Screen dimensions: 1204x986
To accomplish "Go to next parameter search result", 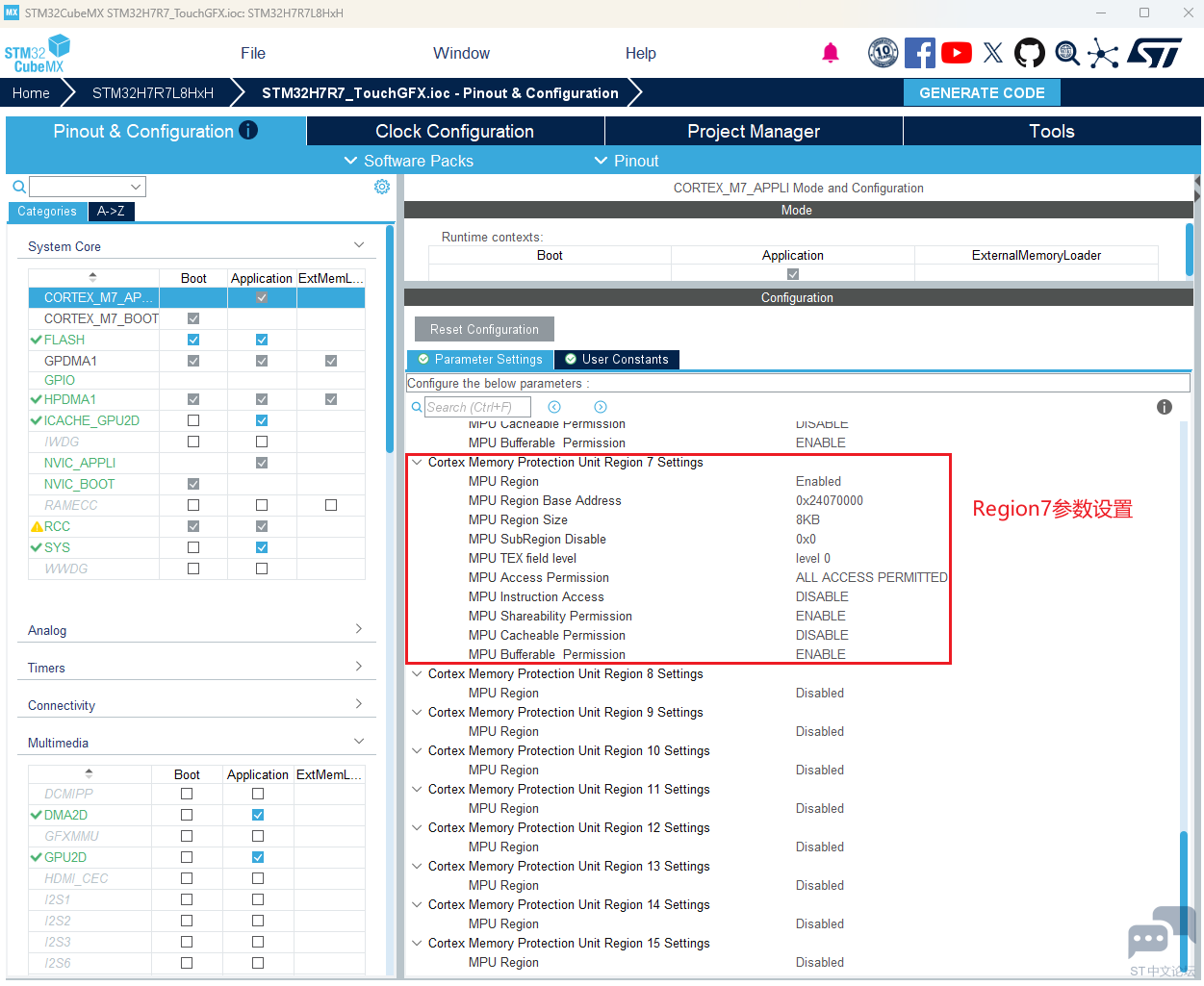I will [x=601, y=407].
